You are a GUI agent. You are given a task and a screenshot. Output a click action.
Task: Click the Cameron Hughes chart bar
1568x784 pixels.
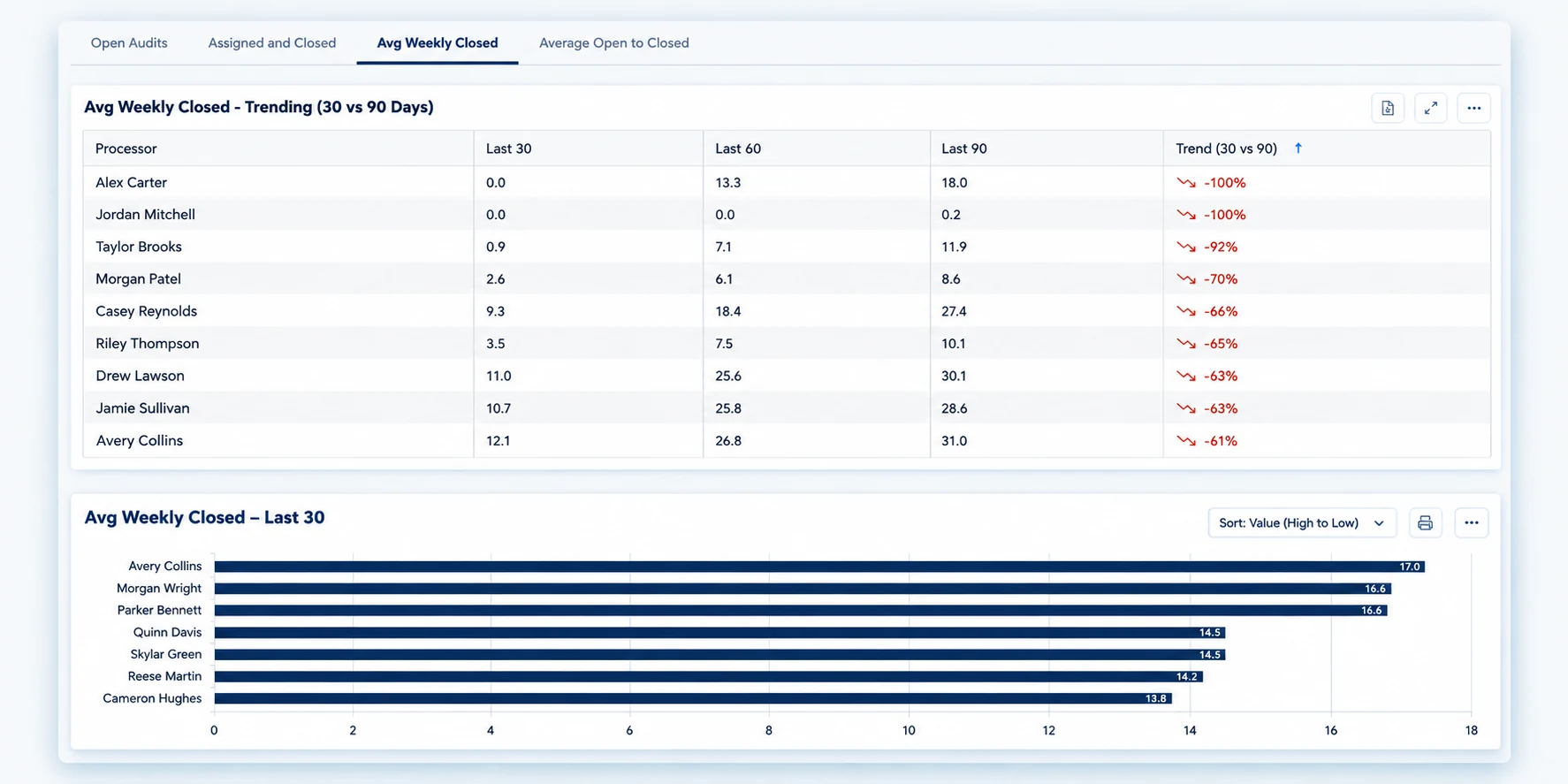[x=693, y=698]
